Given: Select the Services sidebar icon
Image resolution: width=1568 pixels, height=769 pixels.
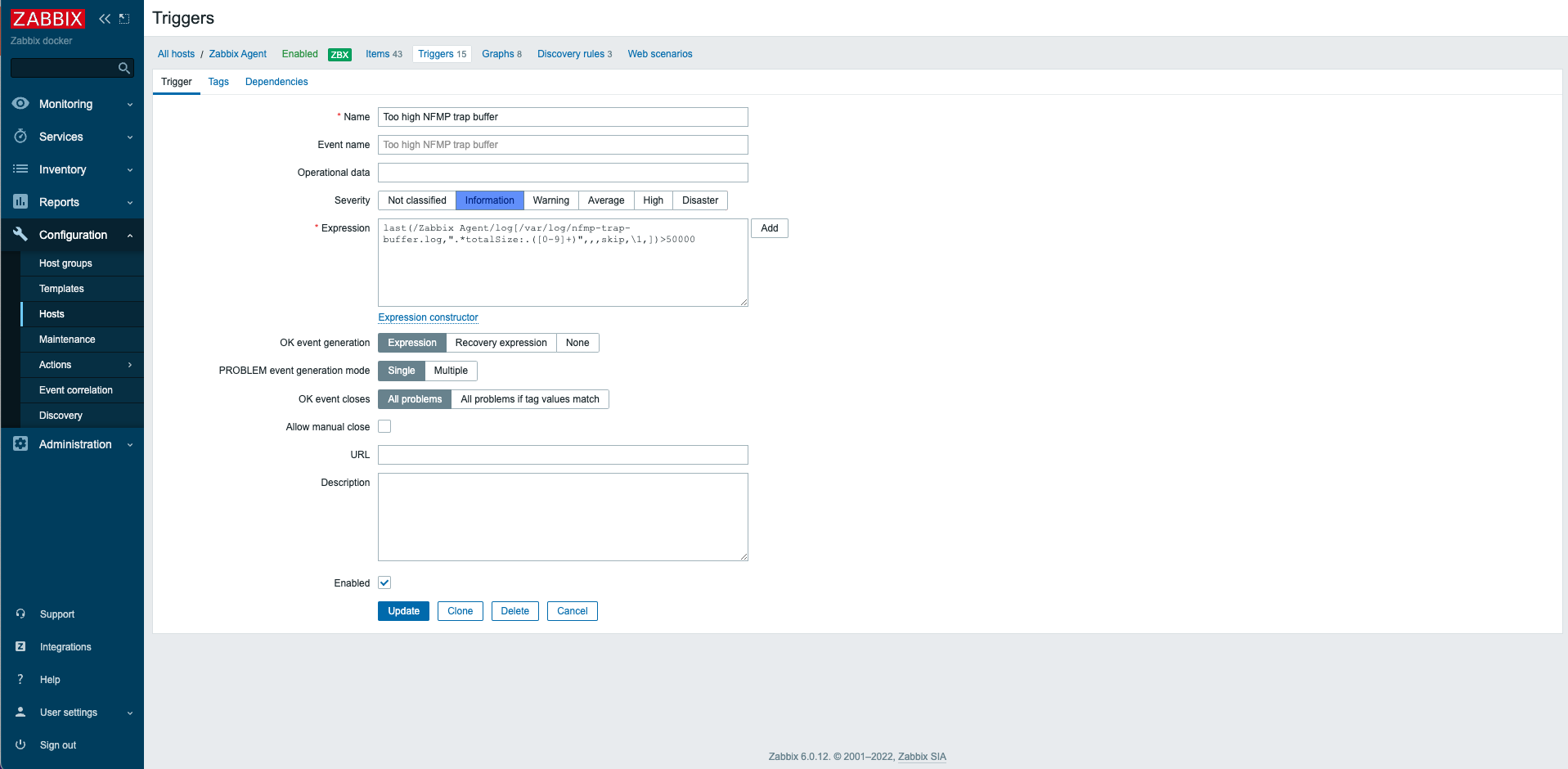Looking at the screenshot, I should pyautogui.click(x=20, y=137).
